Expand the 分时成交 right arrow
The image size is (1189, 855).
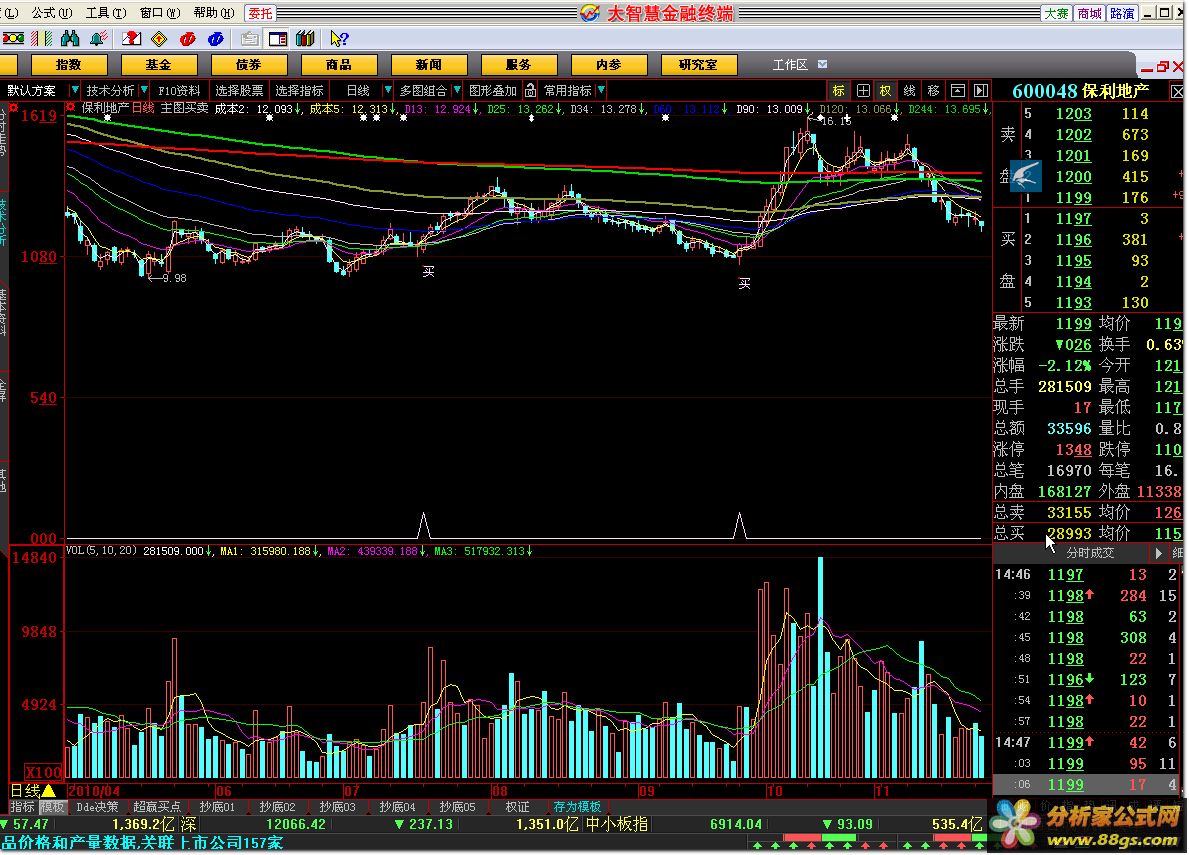pyautogui.click(x=1158, y=554)
